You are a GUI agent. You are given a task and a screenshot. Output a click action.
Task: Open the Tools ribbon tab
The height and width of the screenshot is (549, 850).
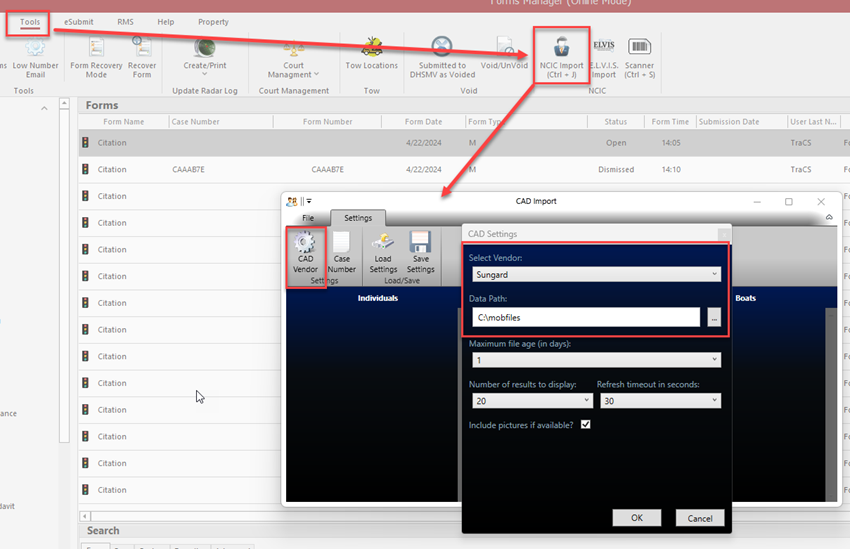click(30, 22)
